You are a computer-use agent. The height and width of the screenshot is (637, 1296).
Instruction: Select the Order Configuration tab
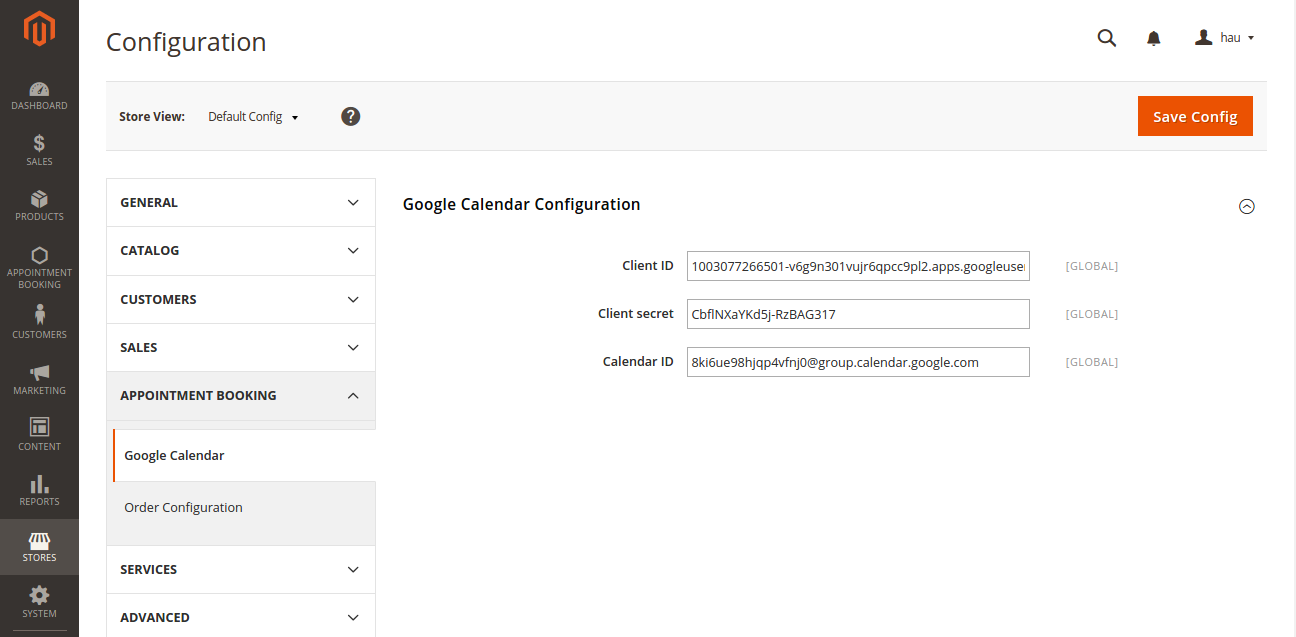[183, 508]
